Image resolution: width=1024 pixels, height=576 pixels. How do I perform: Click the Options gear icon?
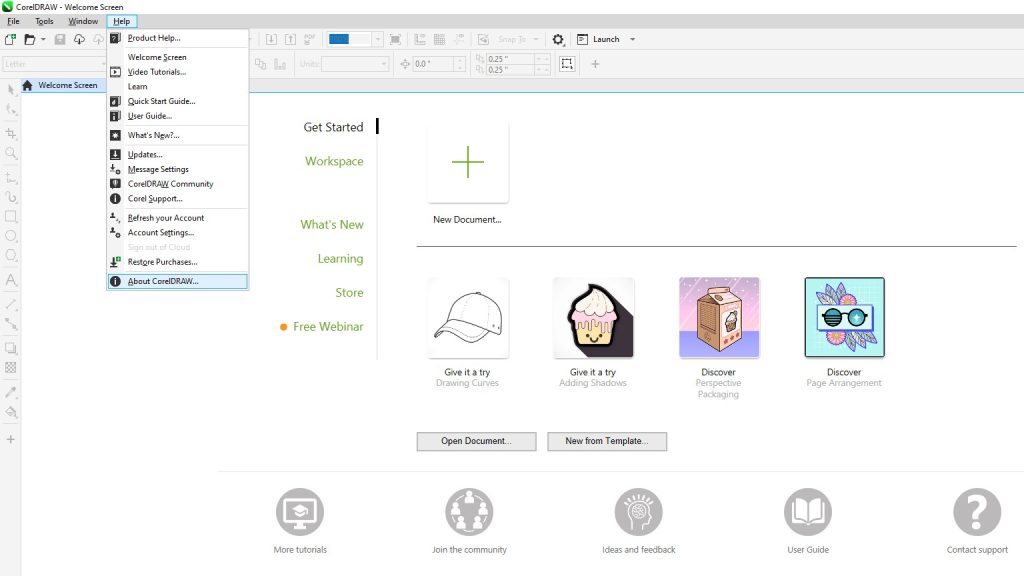click(558, 39)
